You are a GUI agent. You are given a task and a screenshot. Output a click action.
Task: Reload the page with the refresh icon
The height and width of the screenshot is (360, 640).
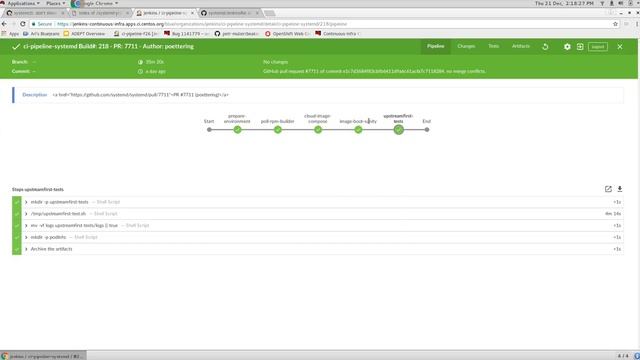click(x=23, y=24)
